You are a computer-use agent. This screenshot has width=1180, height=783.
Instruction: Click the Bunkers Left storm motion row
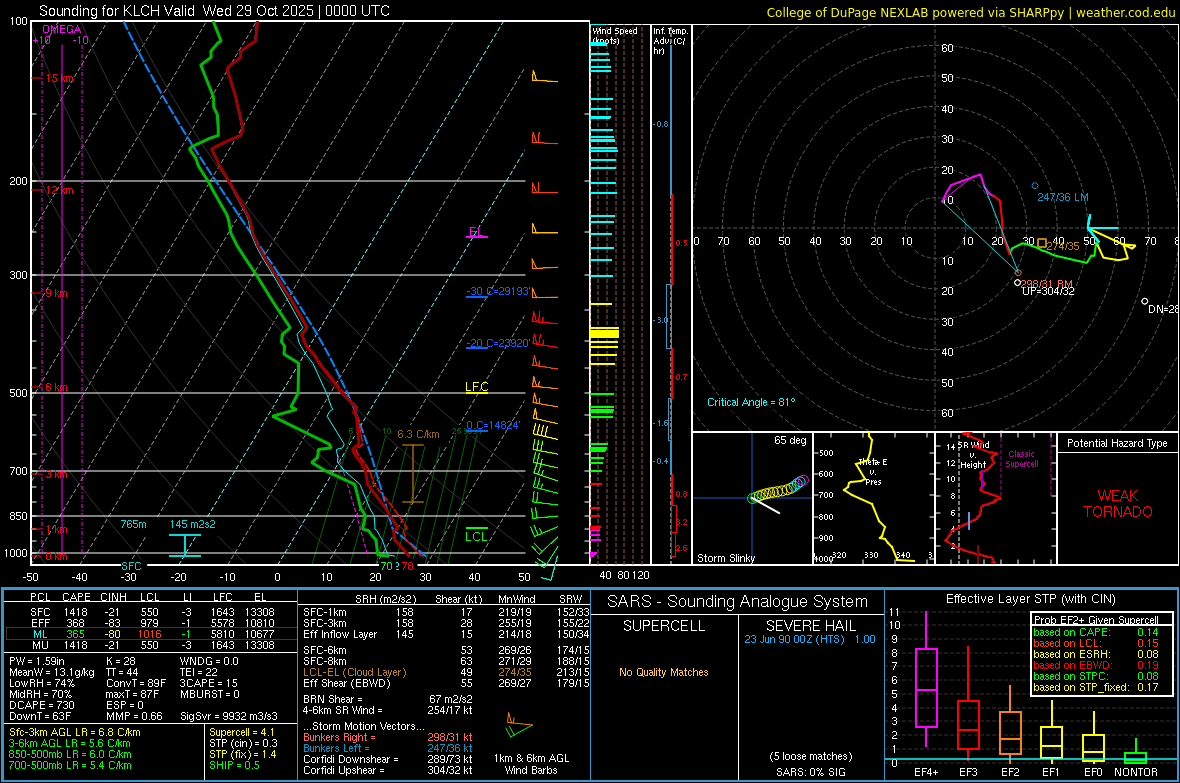pyautogui.click(x=388, y=748)
